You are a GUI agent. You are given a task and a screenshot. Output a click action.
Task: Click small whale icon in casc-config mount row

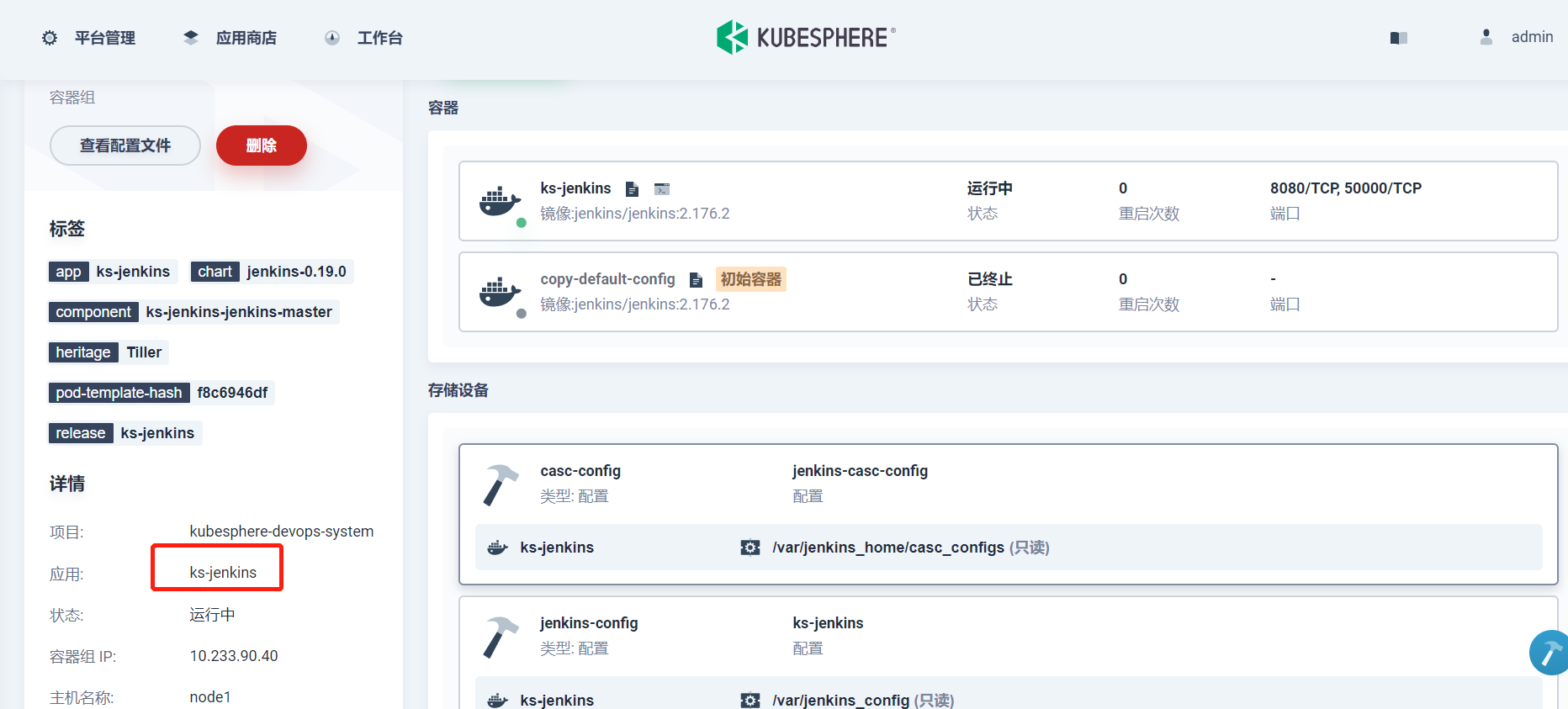point(498,548)
